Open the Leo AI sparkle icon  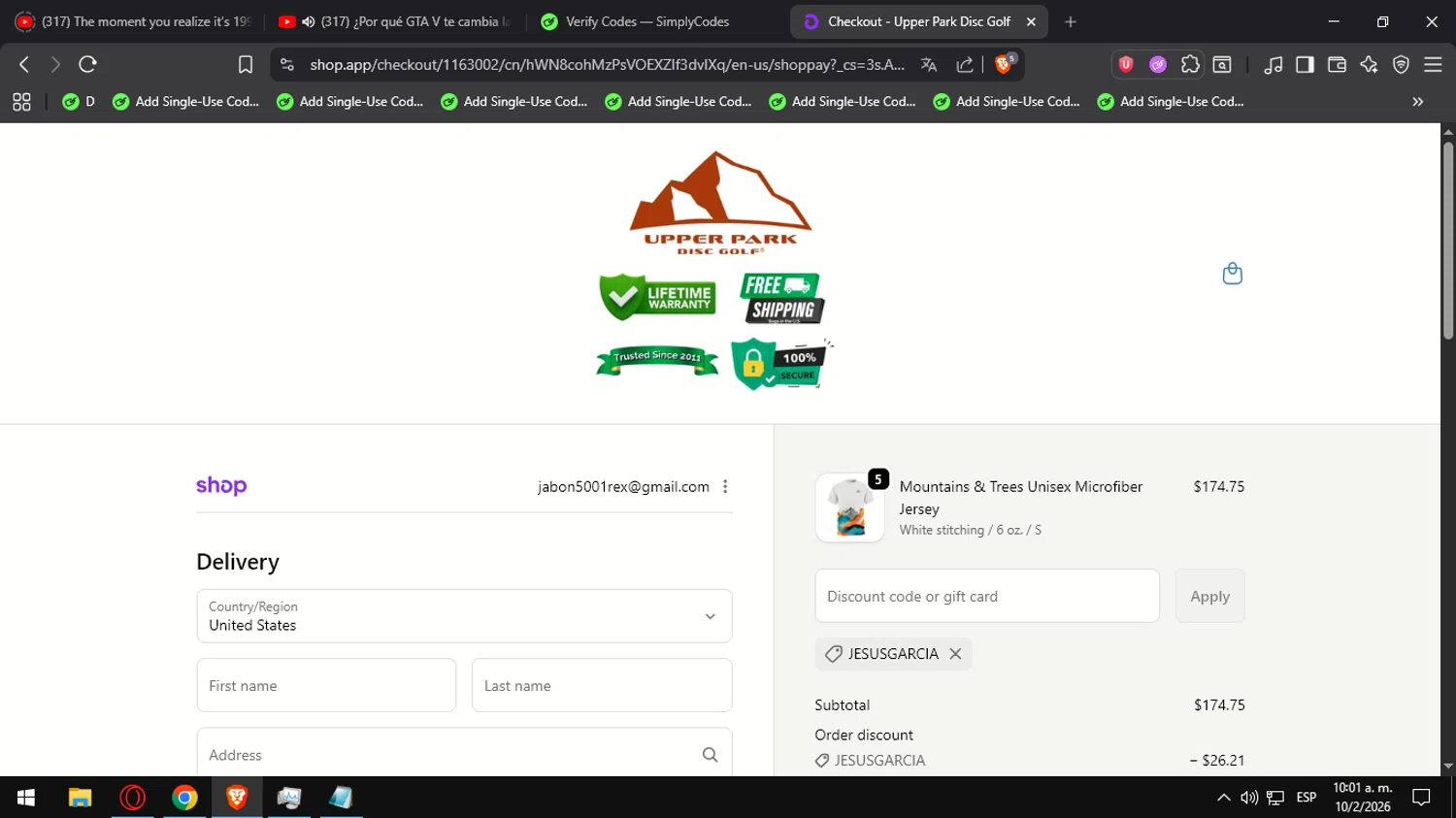point(1369,64)
